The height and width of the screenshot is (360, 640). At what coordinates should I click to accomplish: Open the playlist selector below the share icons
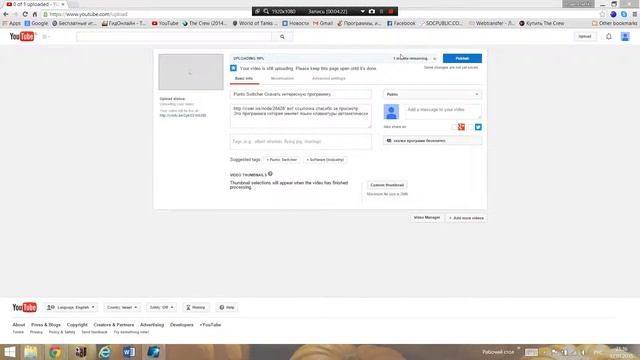click(x=432, y=140)
